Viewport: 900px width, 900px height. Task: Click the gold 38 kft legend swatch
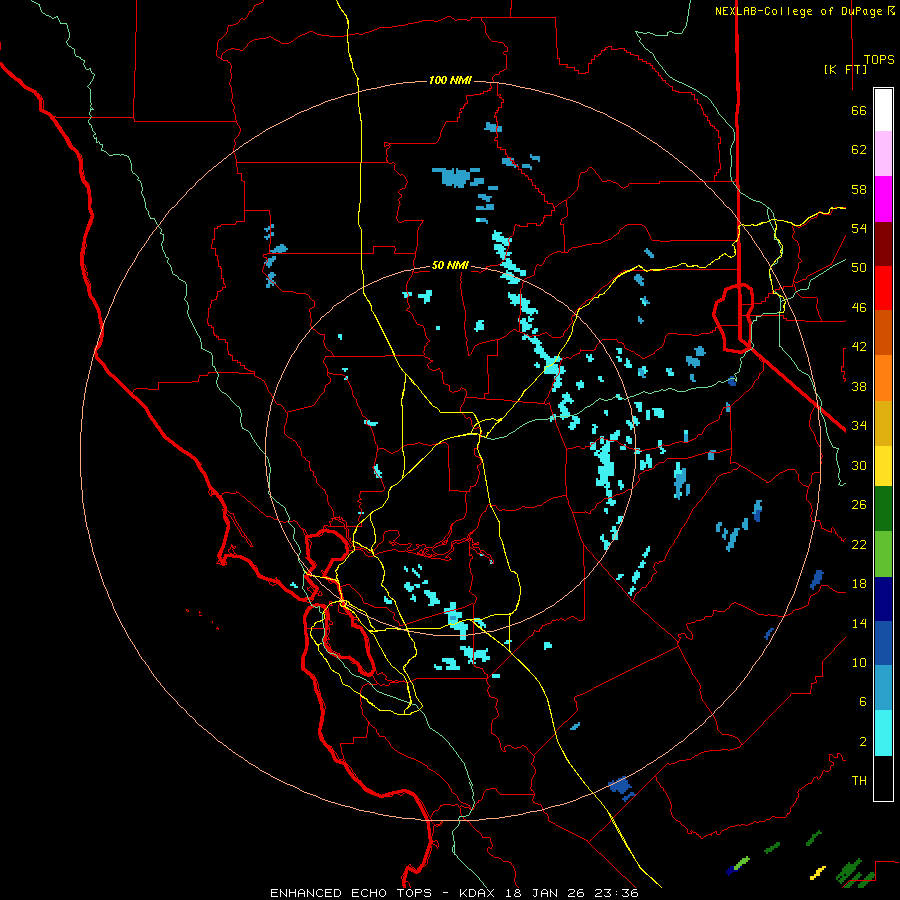(x=883, y=422)
